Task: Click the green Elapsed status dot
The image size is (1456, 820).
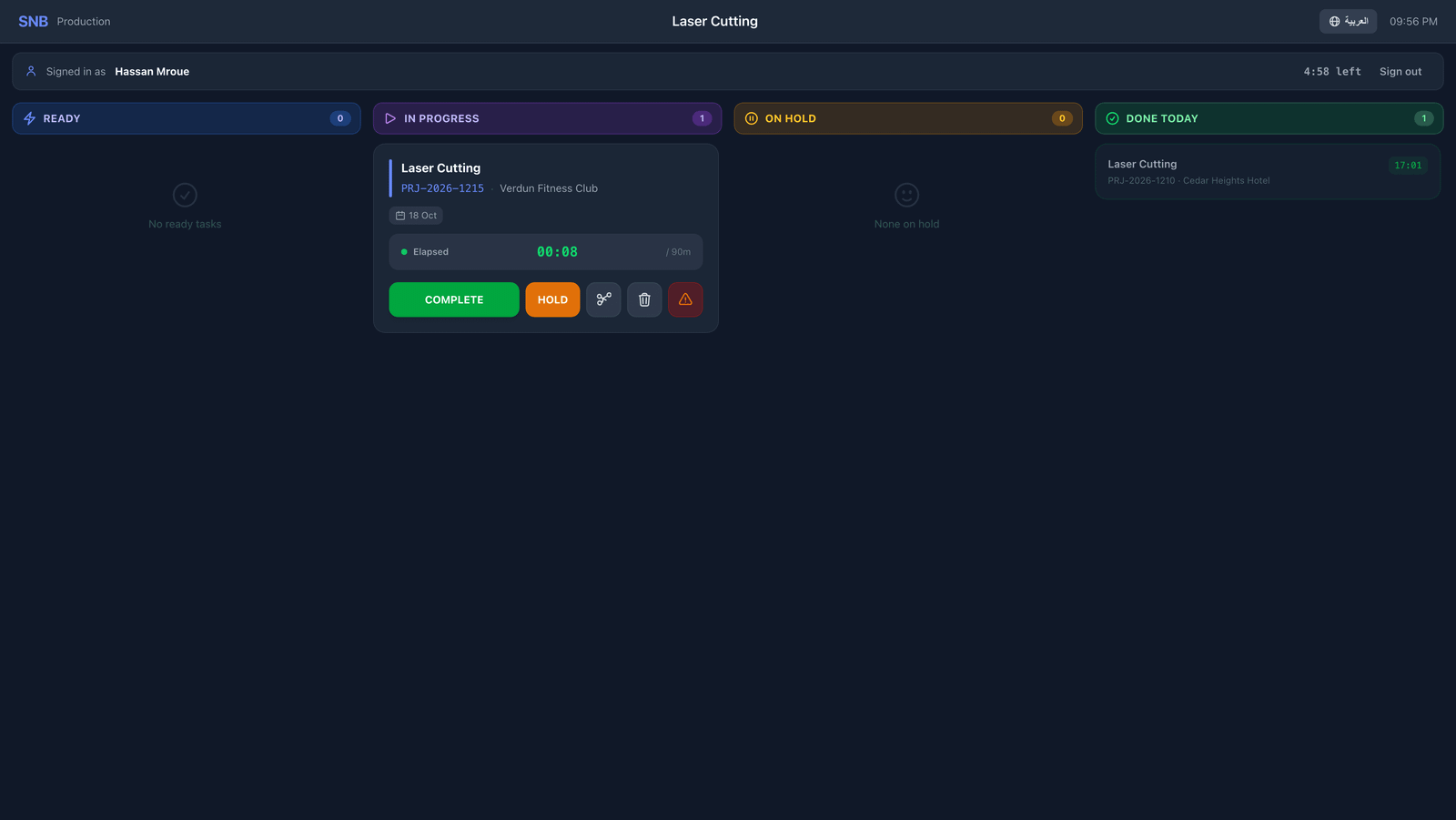Action: click(x=404, y=252)
